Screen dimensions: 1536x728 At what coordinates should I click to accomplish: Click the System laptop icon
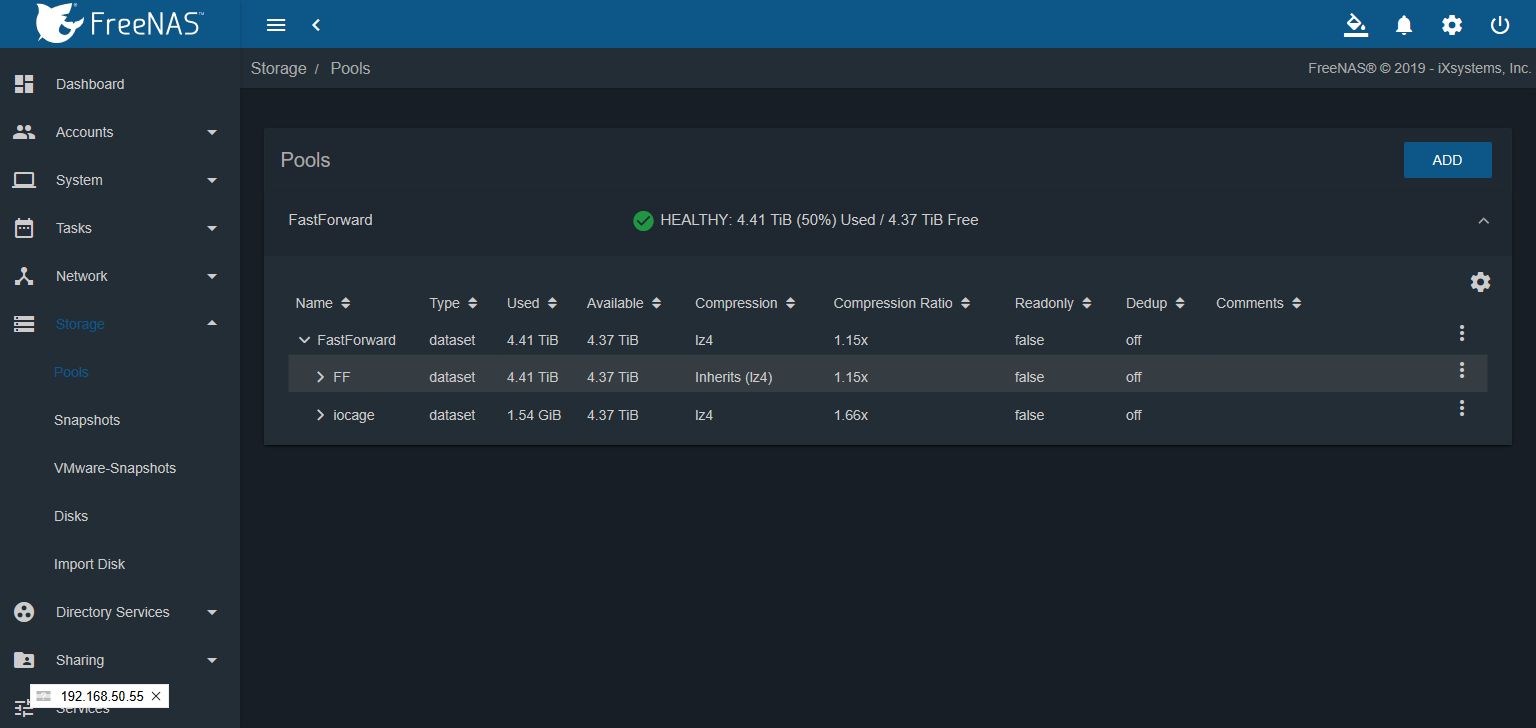(24, 180)
